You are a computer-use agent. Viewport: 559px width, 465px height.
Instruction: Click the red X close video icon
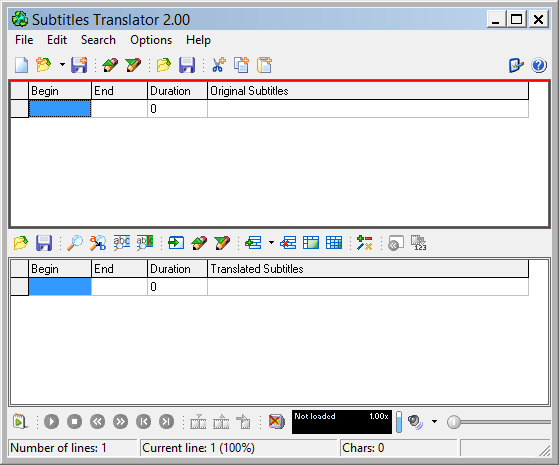point(277,422)
